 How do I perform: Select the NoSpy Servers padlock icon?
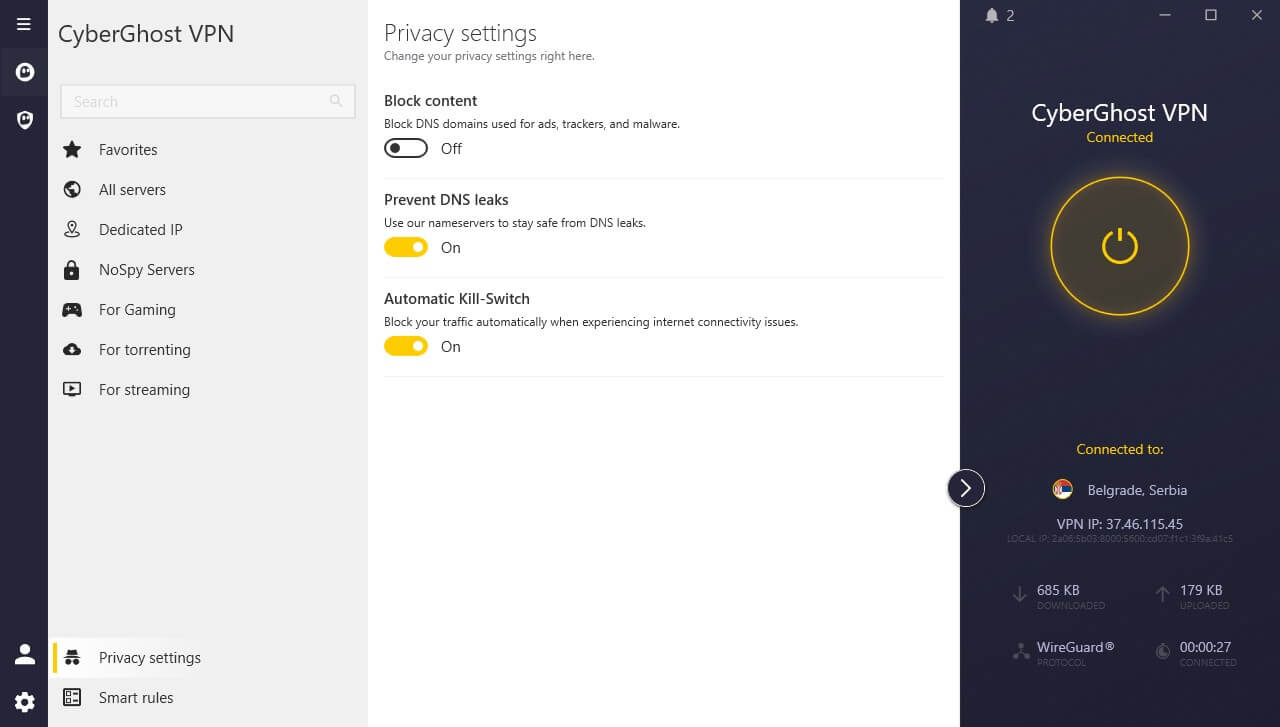71,269
